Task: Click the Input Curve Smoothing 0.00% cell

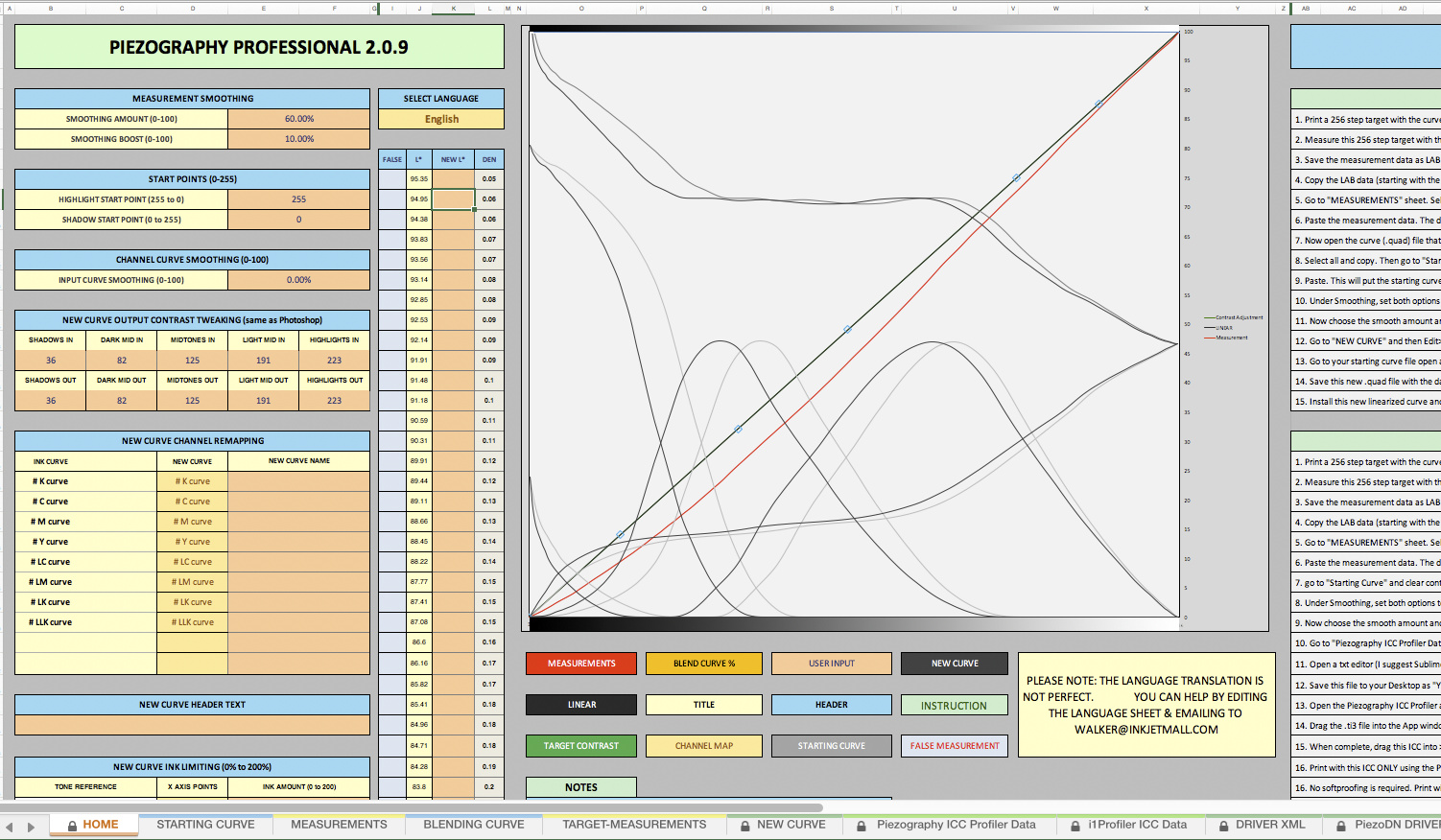Action: pos(298,280)
